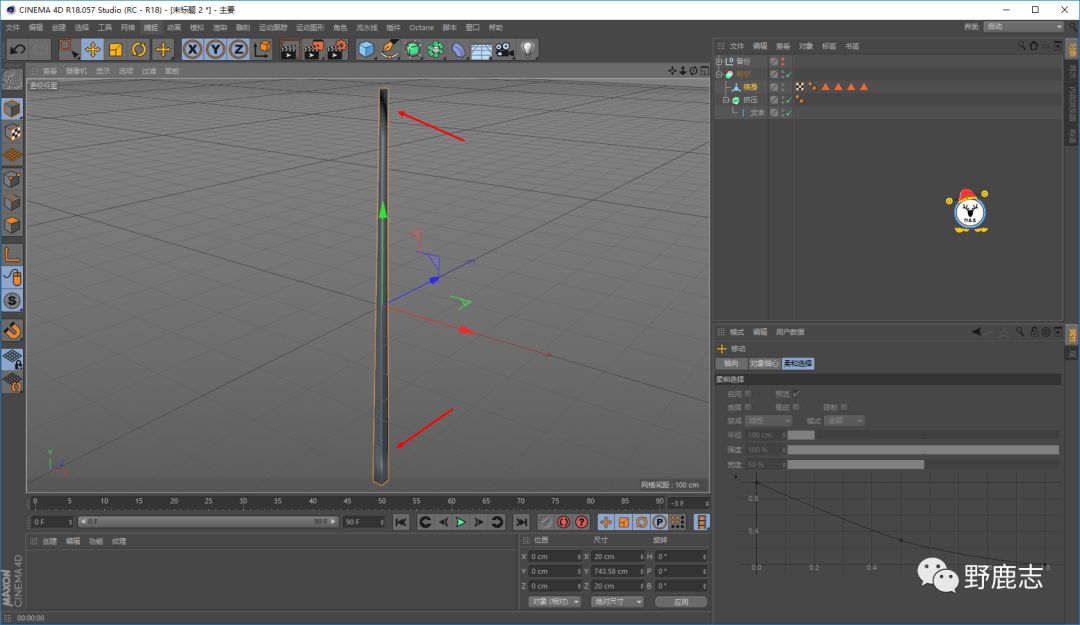Screen dimensions: 1080x625
Task: Click the Undo arrow icon
Action: click(x=17, y=49)
